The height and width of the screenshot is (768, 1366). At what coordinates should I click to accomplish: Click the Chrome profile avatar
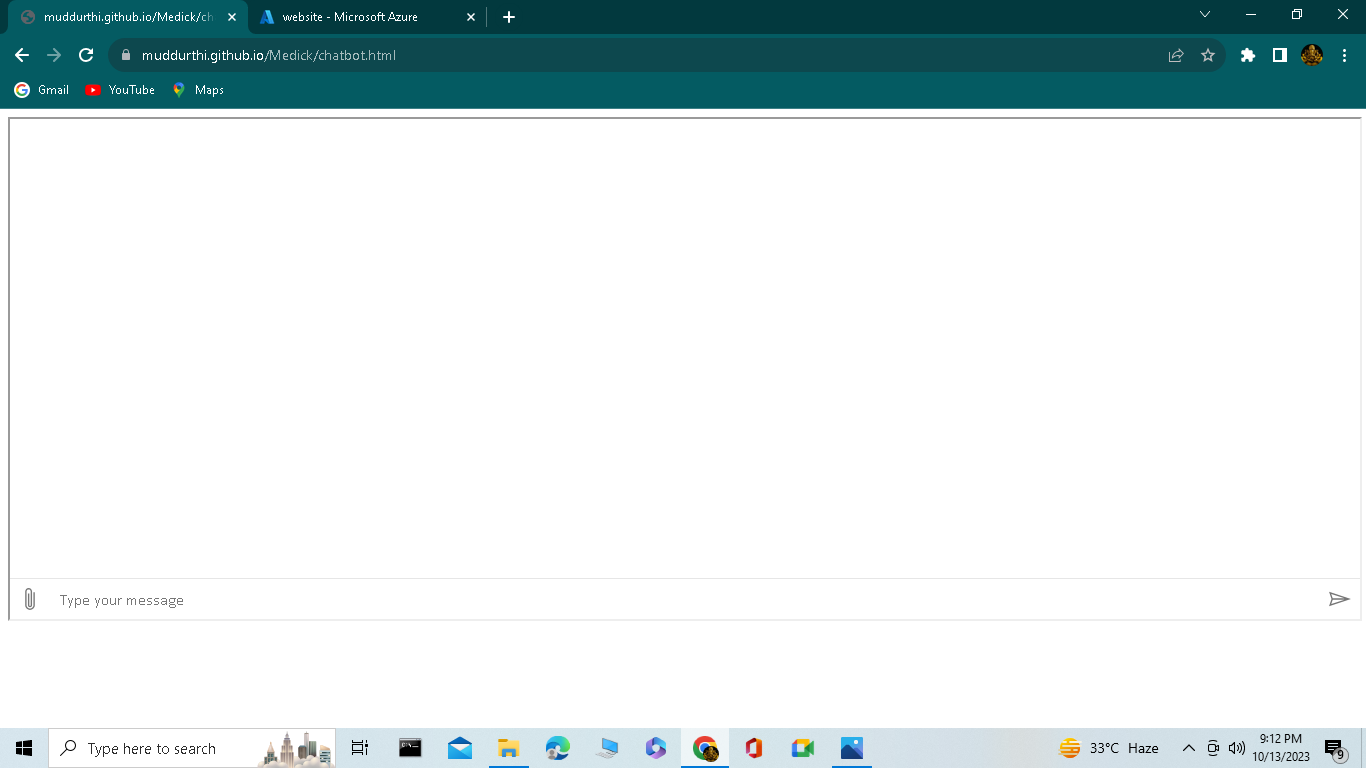click(x=1314, y=55)
